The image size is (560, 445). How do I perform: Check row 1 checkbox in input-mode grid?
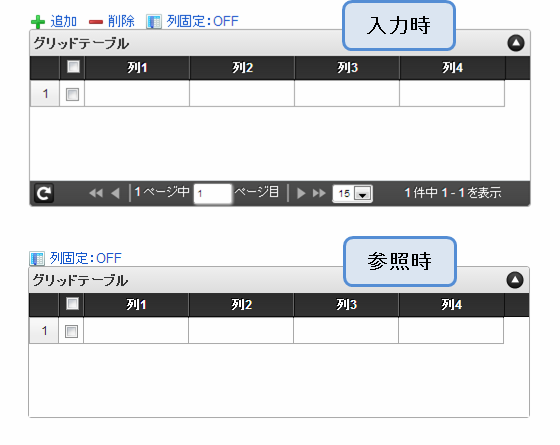72,94
